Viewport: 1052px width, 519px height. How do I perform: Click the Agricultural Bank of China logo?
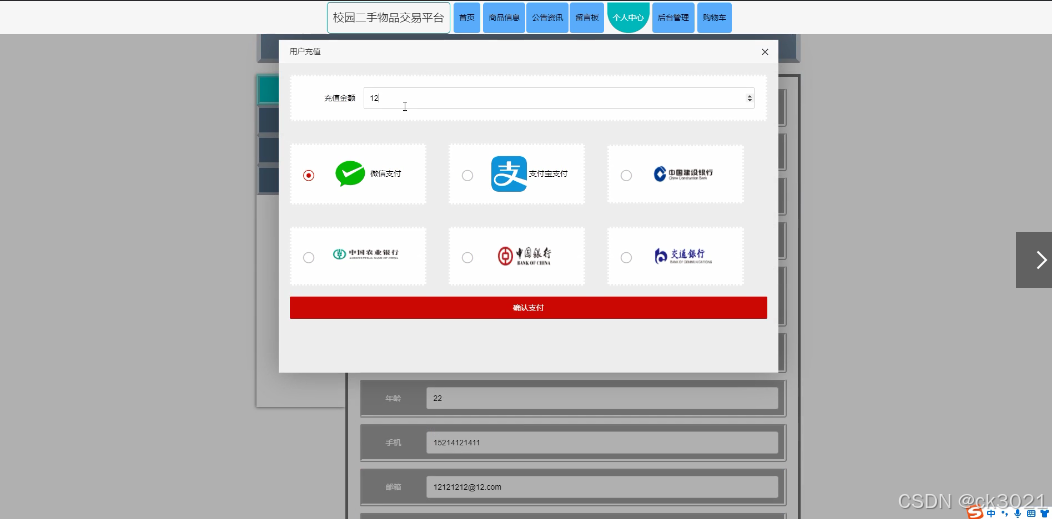pyautogui.click(x=366, y=254)
